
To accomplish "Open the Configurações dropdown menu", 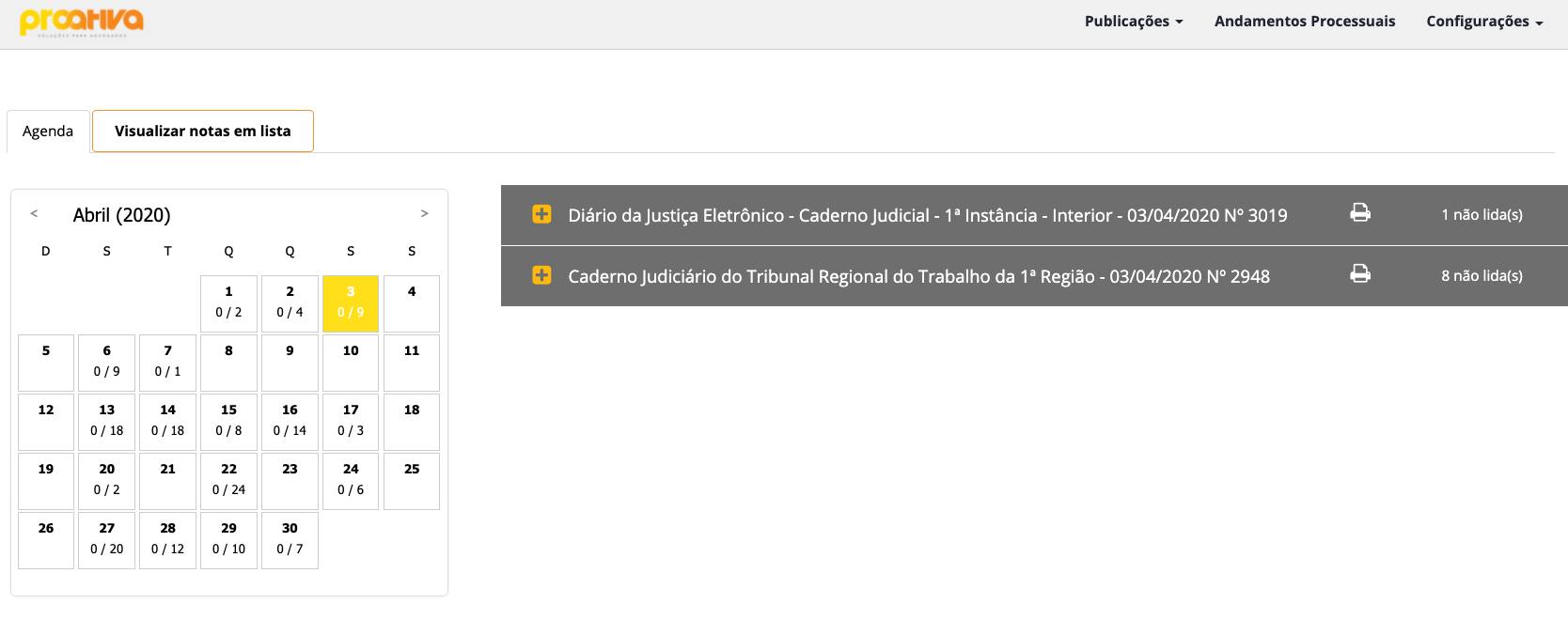I will [1484, 21].
